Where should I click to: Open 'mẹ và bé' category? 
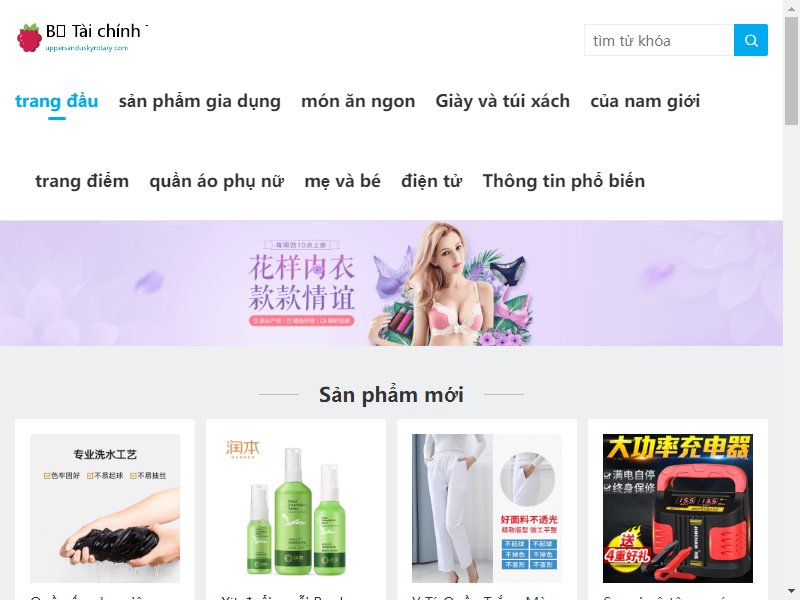(342, 181)
